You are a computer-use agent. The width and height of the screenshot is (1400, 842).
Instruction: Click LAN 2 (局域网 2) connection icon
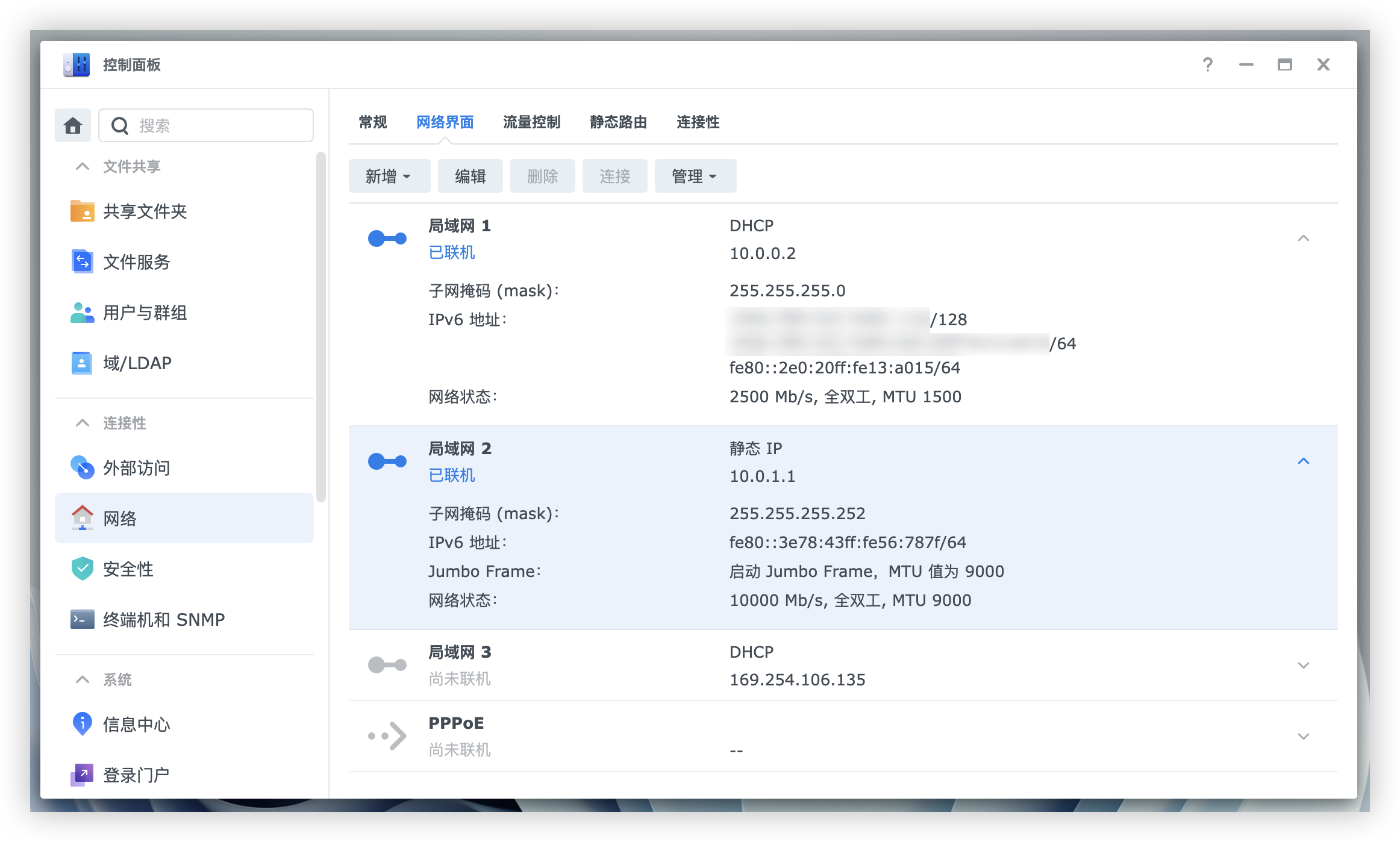click(387, 462)
